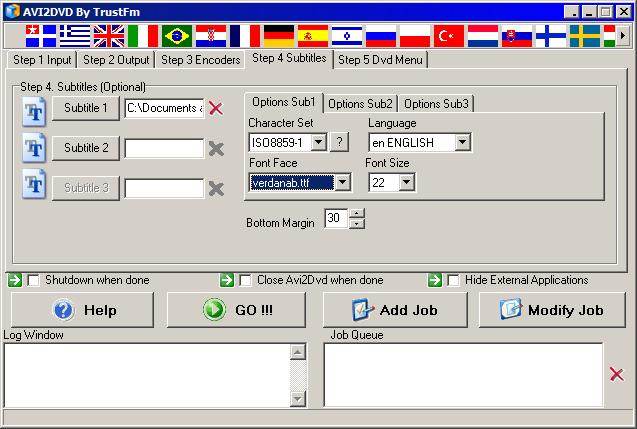Select the French flag language
Image resolution: width=637 pixels, height=429 pixels.
(245, 36)
